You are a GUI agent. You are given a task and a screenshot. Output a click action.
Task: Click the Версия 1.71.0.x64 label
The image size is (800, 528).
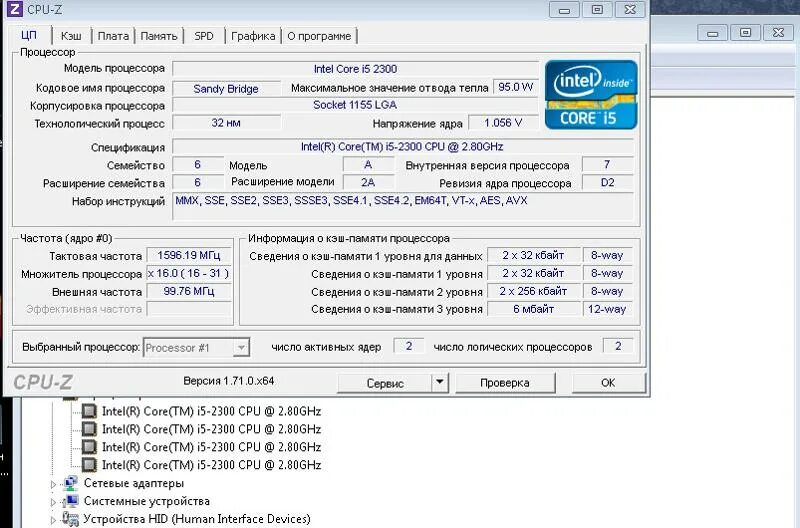point(229,381)
